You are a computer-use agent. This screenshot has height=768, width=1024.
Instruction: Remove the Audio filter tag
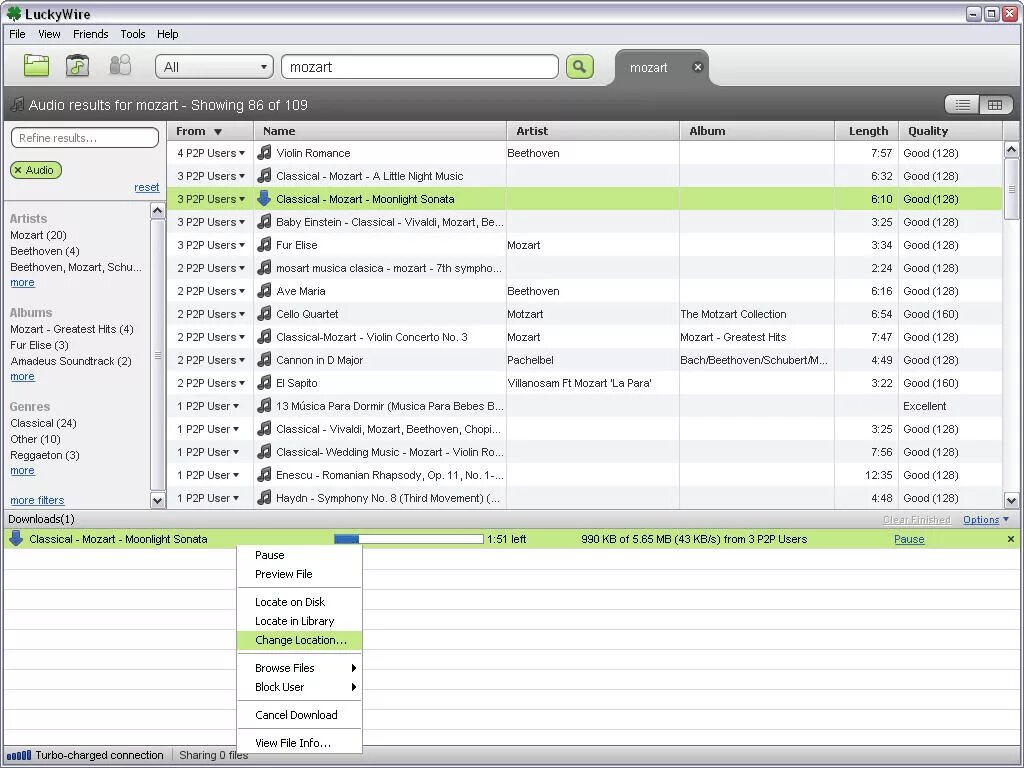(x=18, y=170)
